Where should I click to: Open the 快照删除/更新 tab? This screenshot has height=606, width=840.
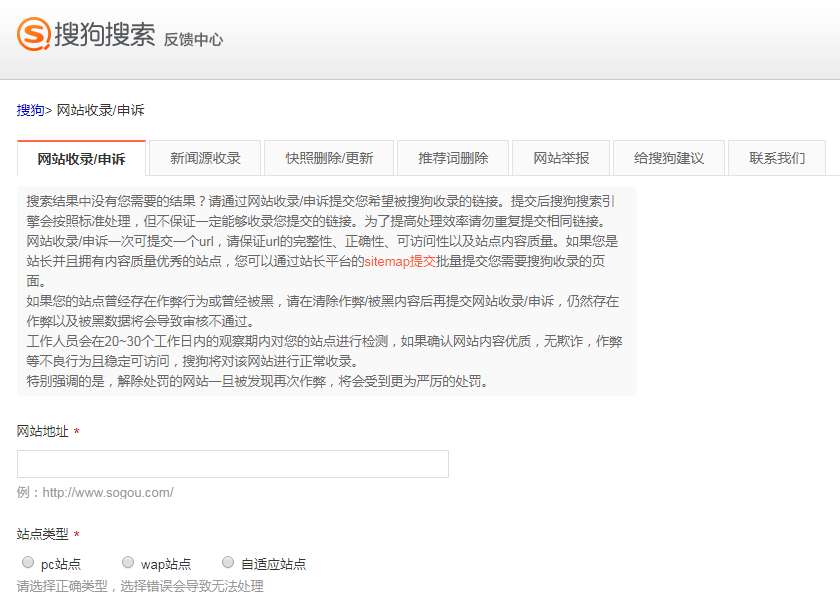(329, 158)
